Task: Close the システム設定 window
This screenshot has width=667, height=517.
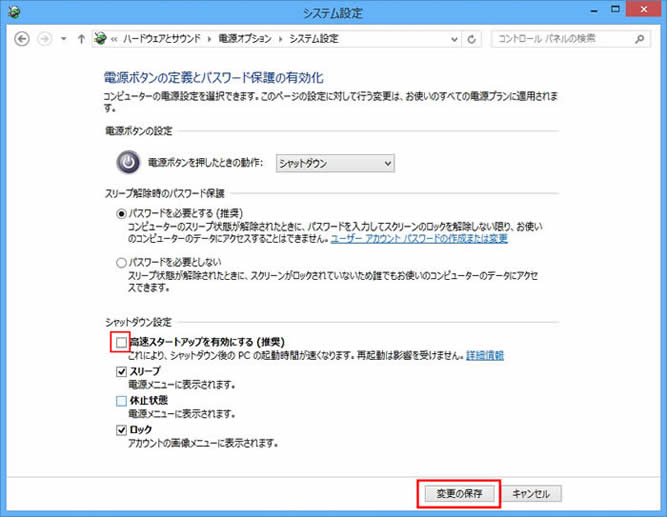Action: coord(644,9)
